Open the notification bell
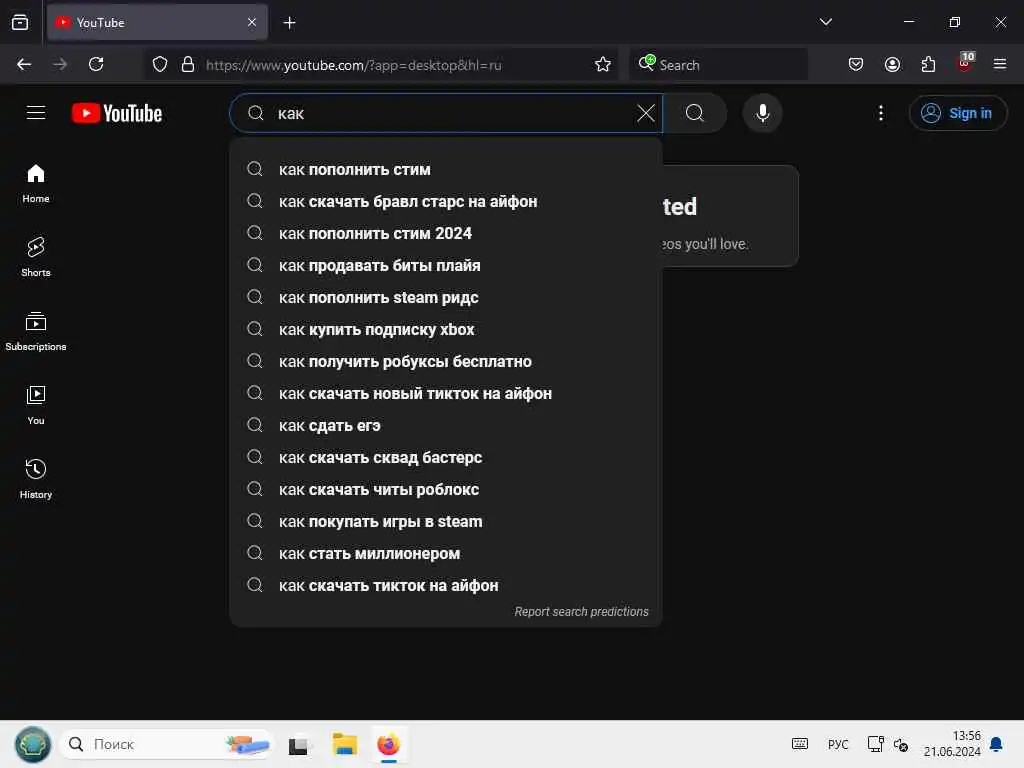This screenshot has height=768, width=1024. click(x=997, y=744)
